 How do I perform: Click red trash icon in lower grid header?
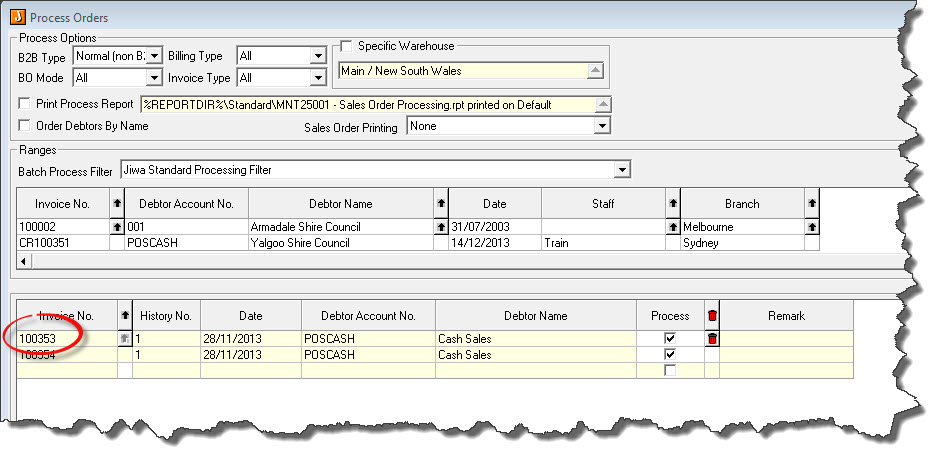712,315
